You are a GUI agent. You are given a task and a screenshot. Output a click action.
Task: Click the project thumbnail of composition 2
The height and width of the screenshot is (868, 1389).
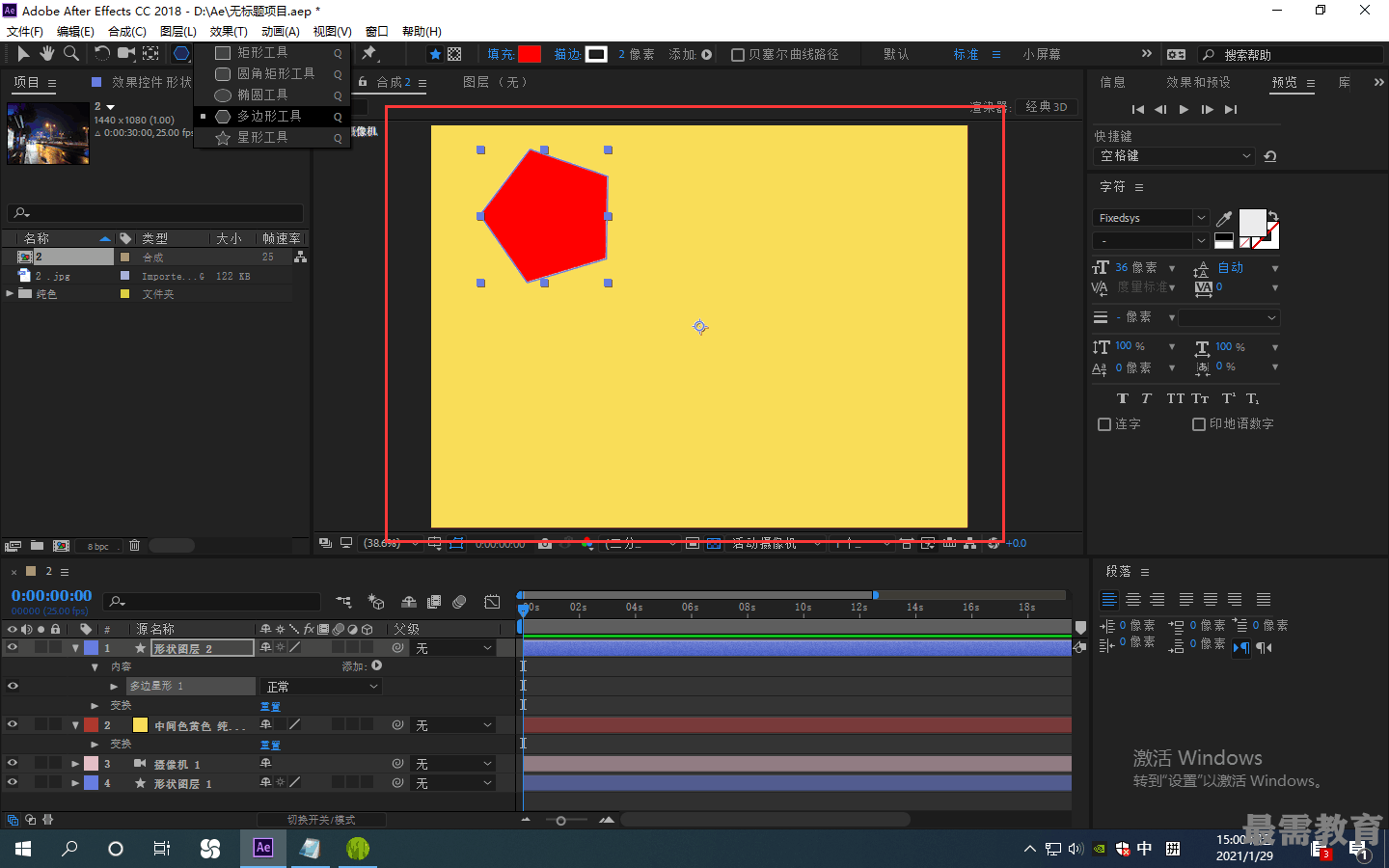(x=48, y=133)
